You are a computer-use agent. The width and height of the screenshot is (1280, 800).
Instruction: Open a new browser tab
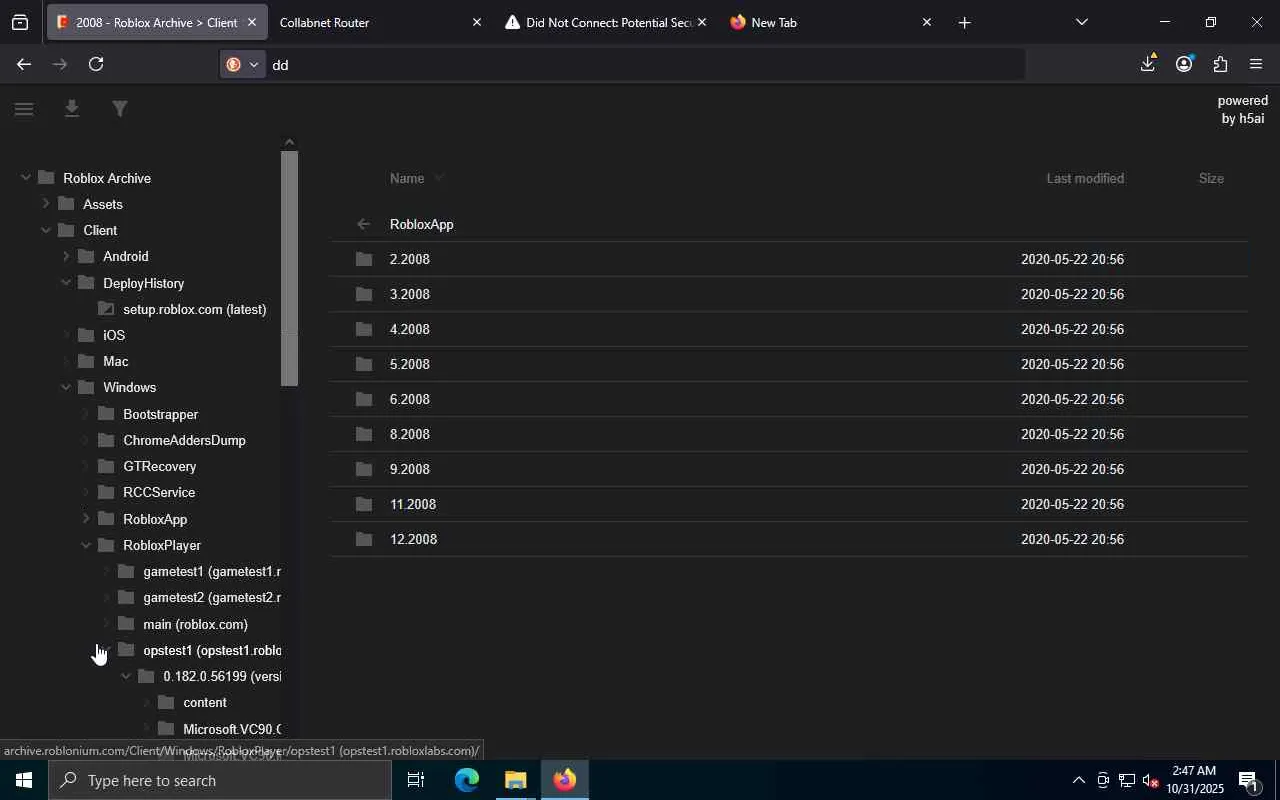964,22
